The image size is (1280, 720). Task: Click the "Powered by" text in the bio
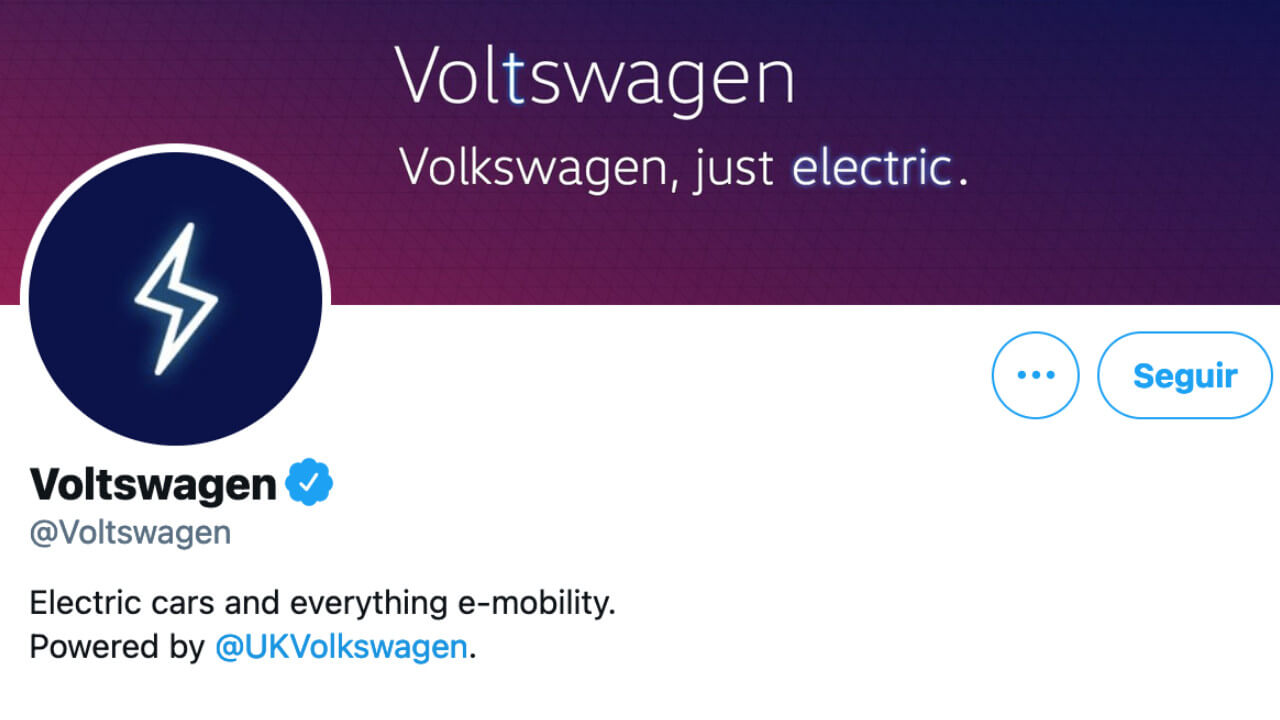point(117,648)
